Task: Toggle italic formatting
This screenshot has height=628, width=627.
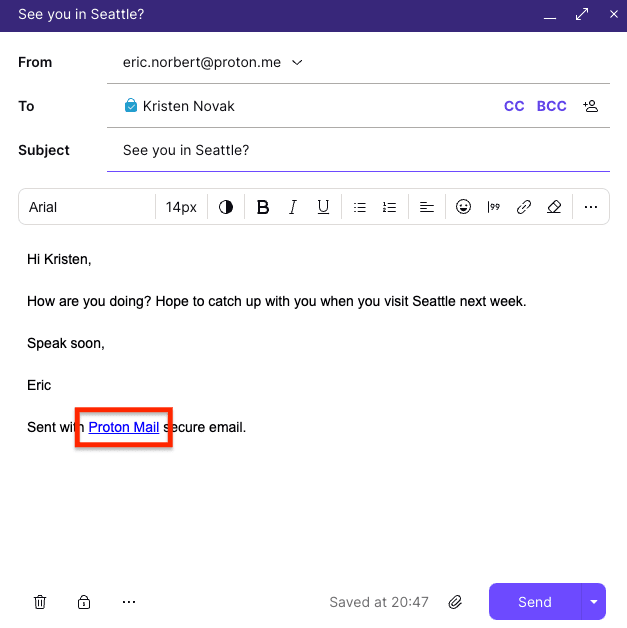Action: pyautogui.click(x=293, y=207)
